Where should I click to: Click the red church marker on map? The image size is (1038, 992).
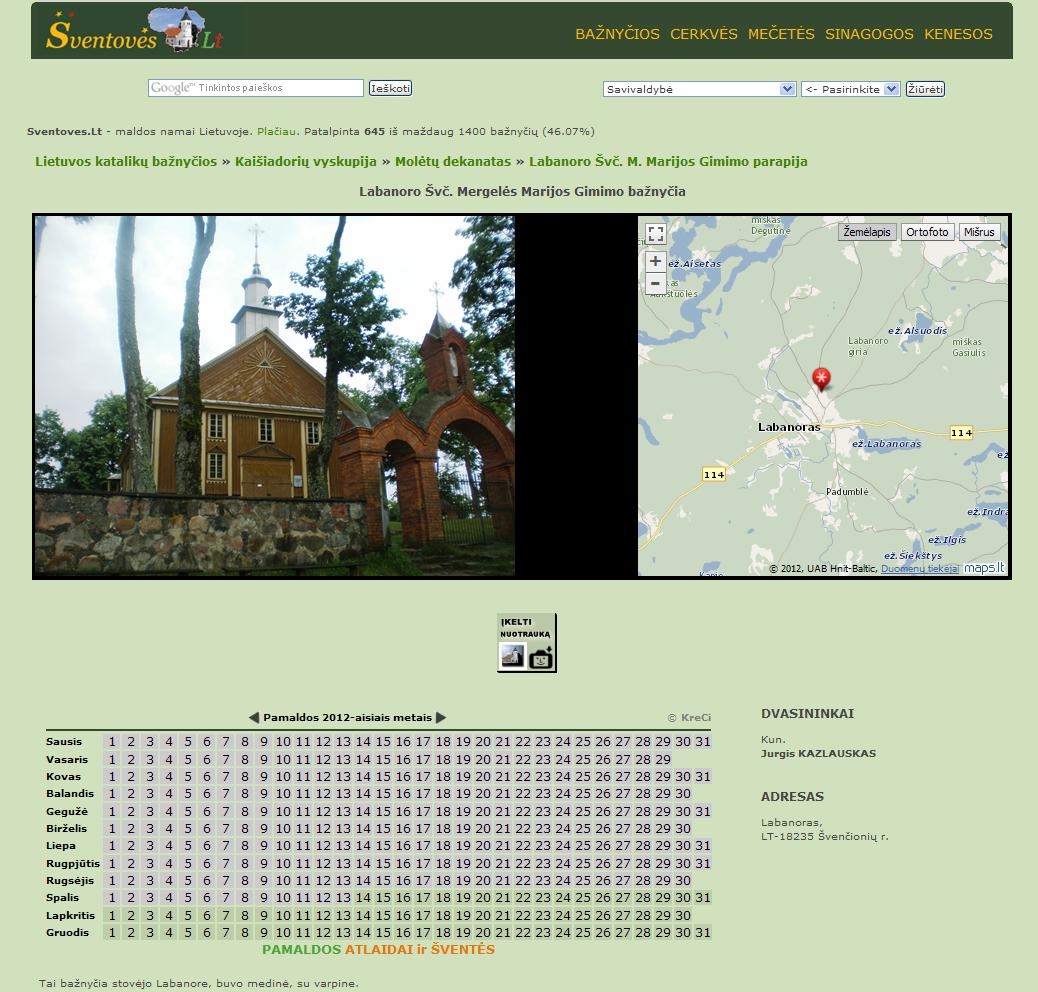[x=822, y=379]
